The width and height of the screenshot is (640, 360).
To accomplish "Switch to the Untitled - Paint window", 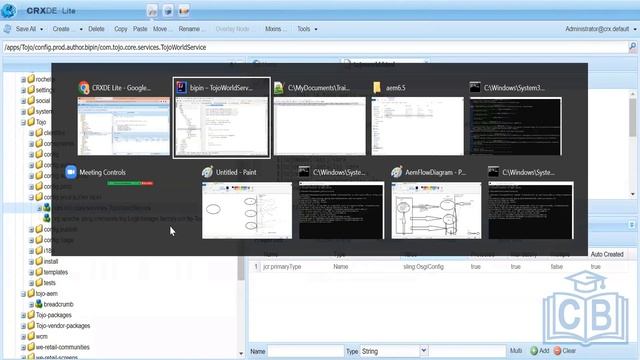I will point(247,202).
